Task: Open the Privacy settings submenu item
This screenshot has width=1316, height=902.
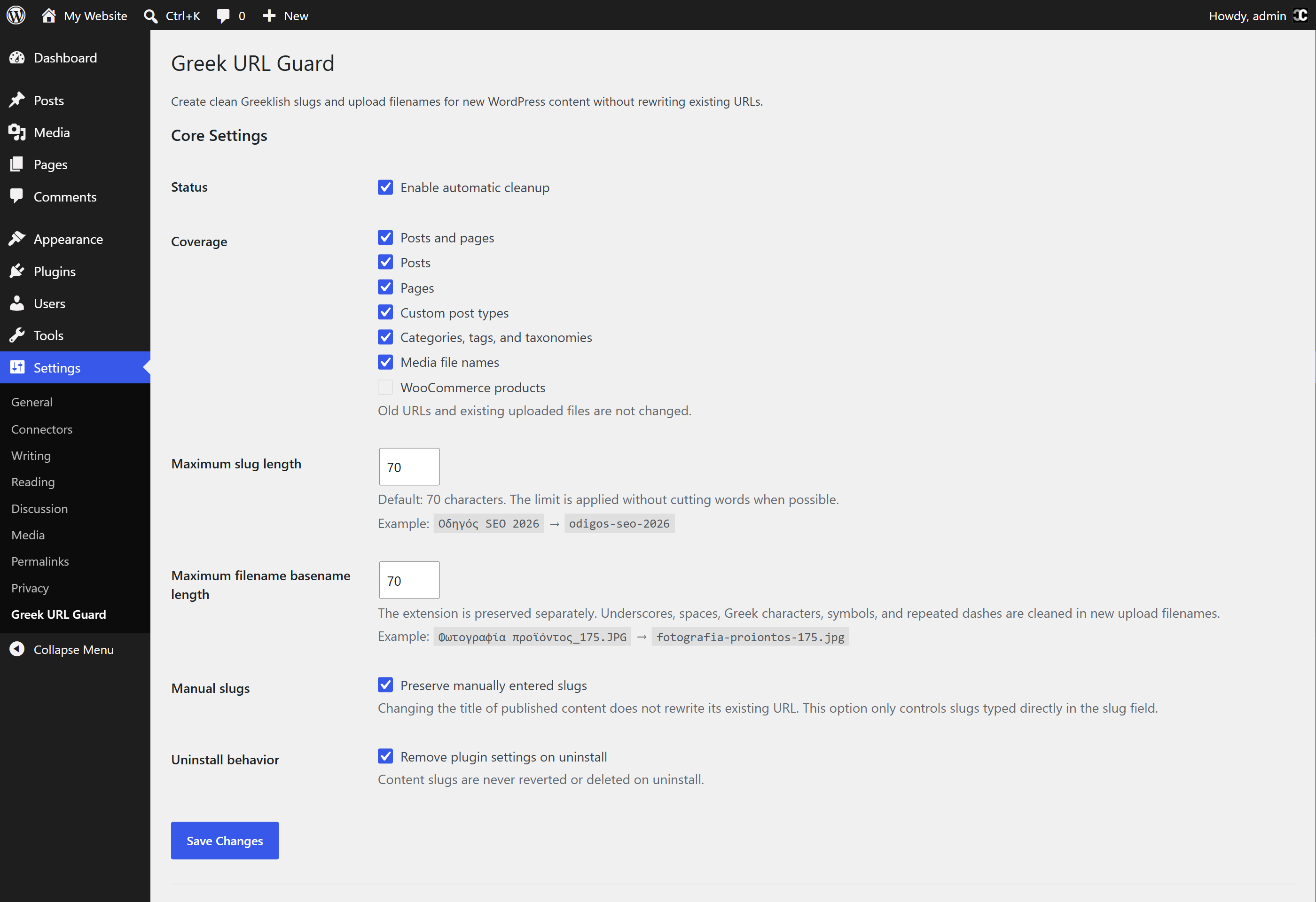Action: pyautogui.click(x=30, y=588)
